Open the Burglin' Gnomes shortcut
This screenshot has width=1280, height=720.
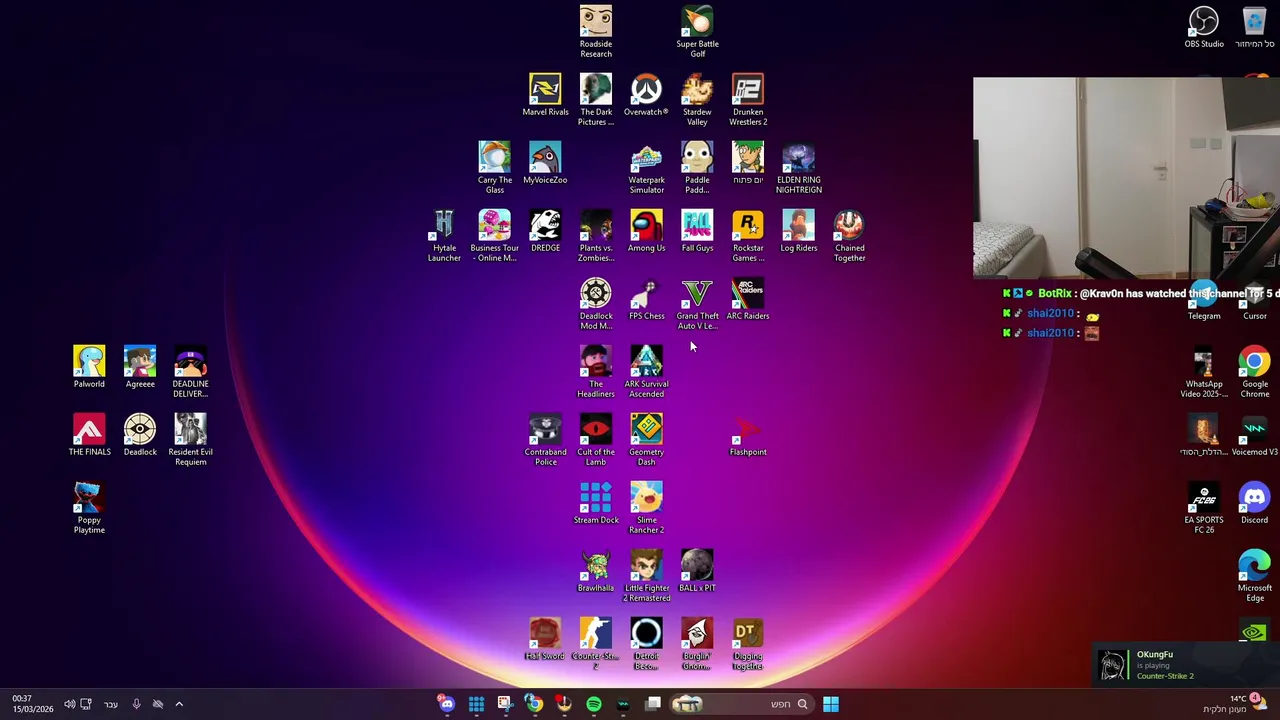click(x=697, y=644)
